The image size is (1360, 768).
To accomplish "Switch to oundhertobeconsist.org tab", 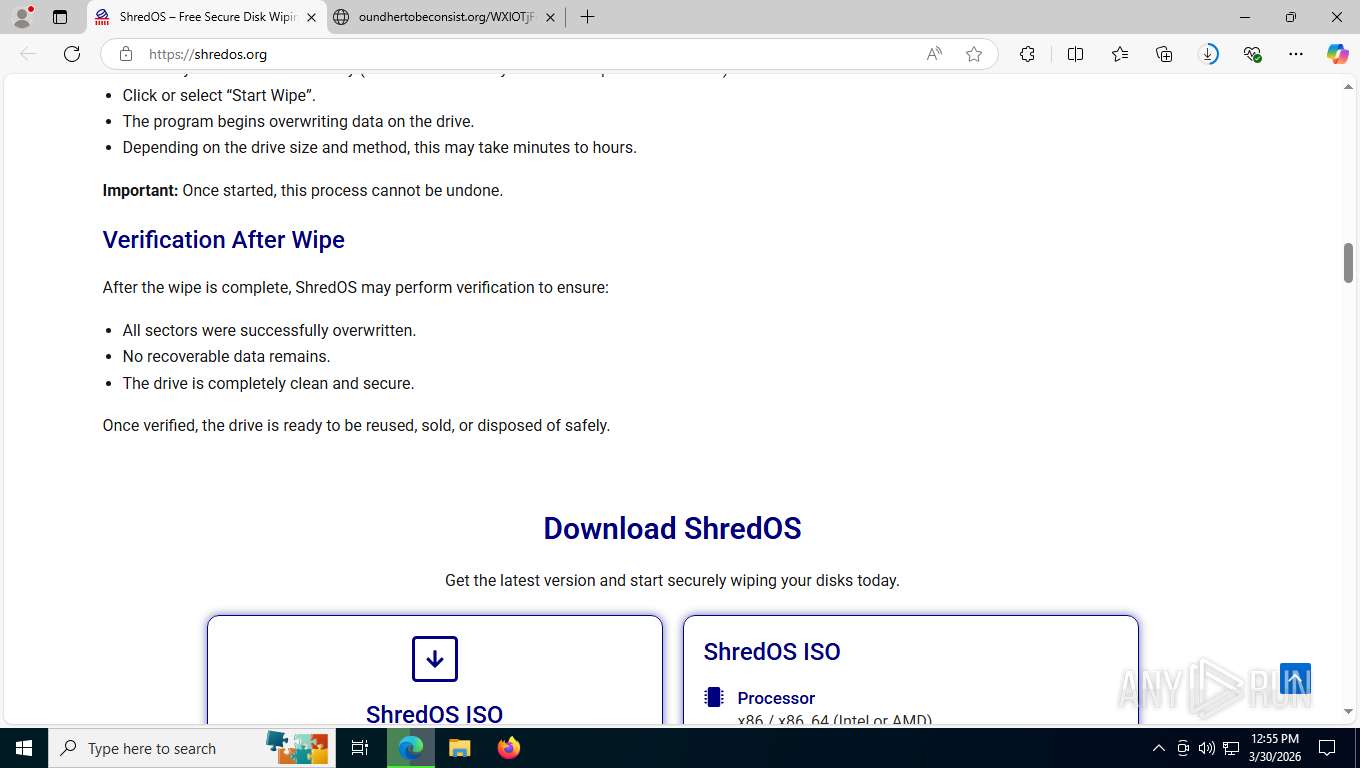I will (x=447, y=17).
